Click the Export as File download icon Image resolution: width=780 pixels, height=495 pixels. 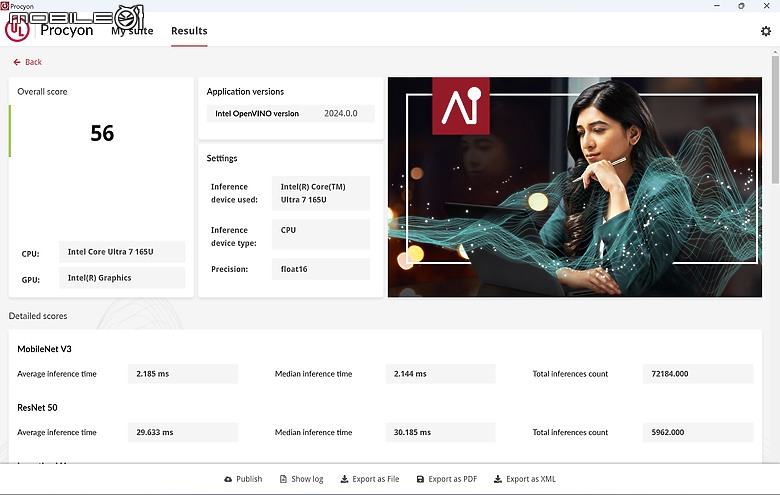344,479
